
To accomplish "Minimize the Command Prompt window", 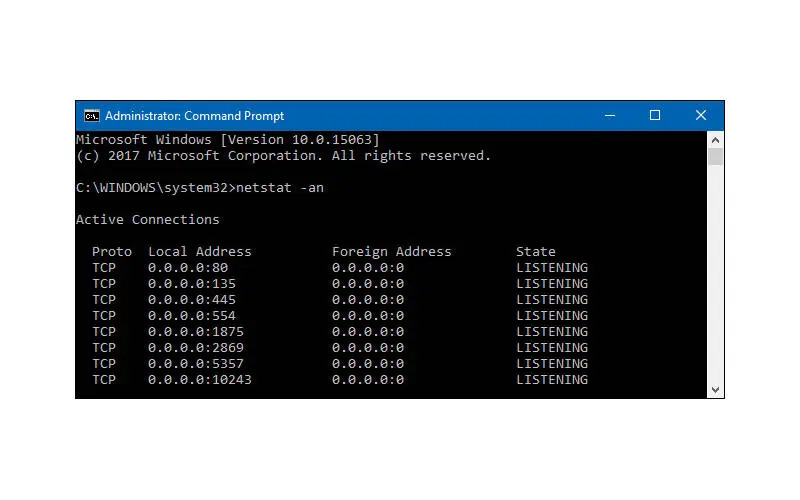I will [609, 115].
